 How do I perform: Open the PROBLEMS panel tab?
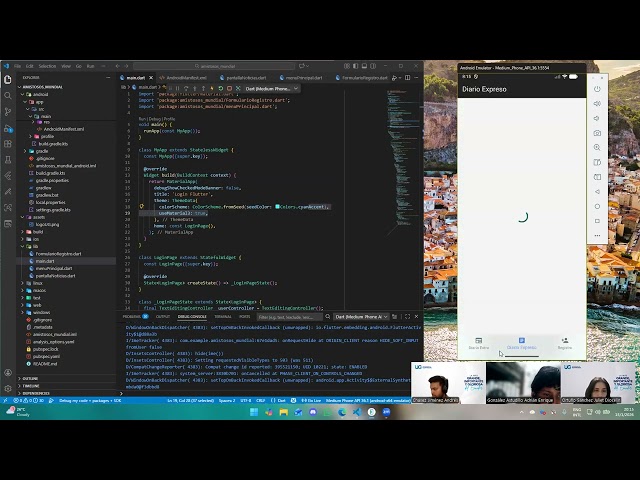pos(131,317)
